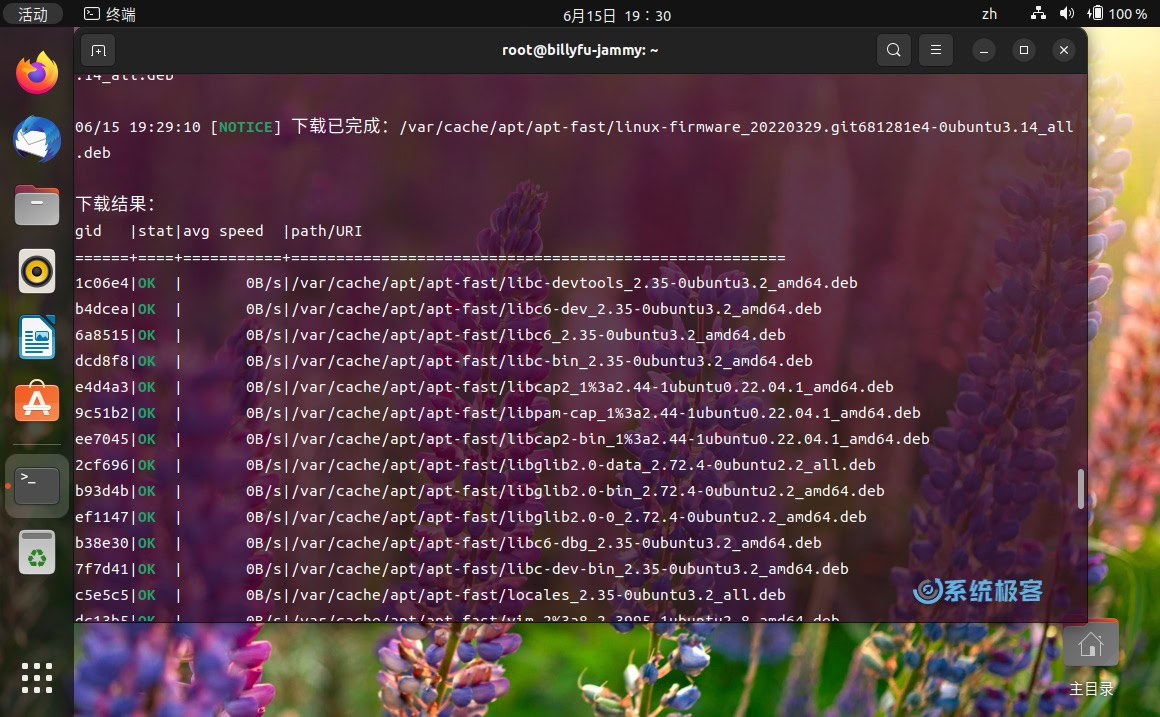Click the Terminal icon in the dock

click(x=37, y=485)
